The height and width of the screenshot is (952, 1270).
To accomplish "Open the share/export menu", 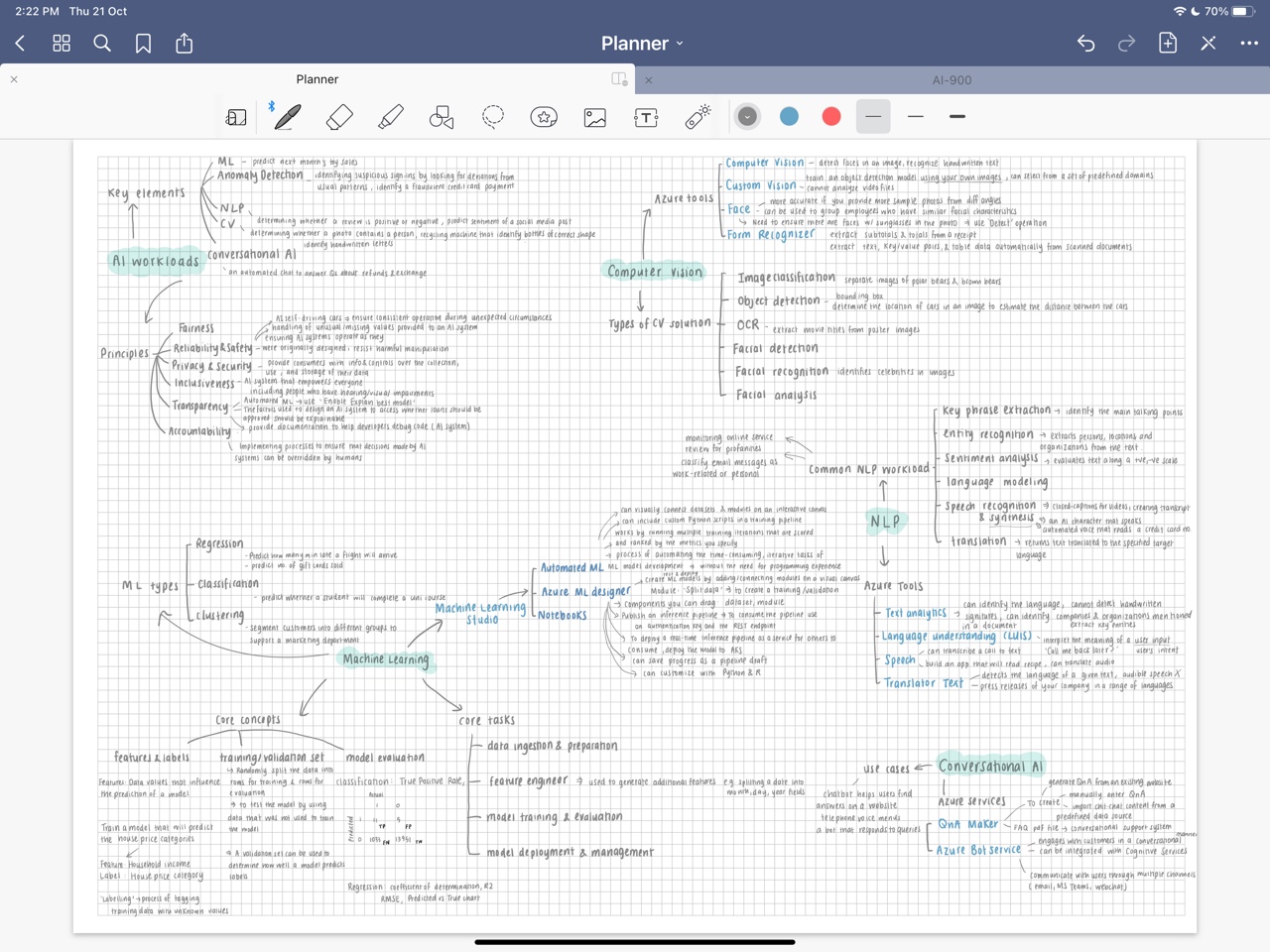I will (x=184, y=43).
